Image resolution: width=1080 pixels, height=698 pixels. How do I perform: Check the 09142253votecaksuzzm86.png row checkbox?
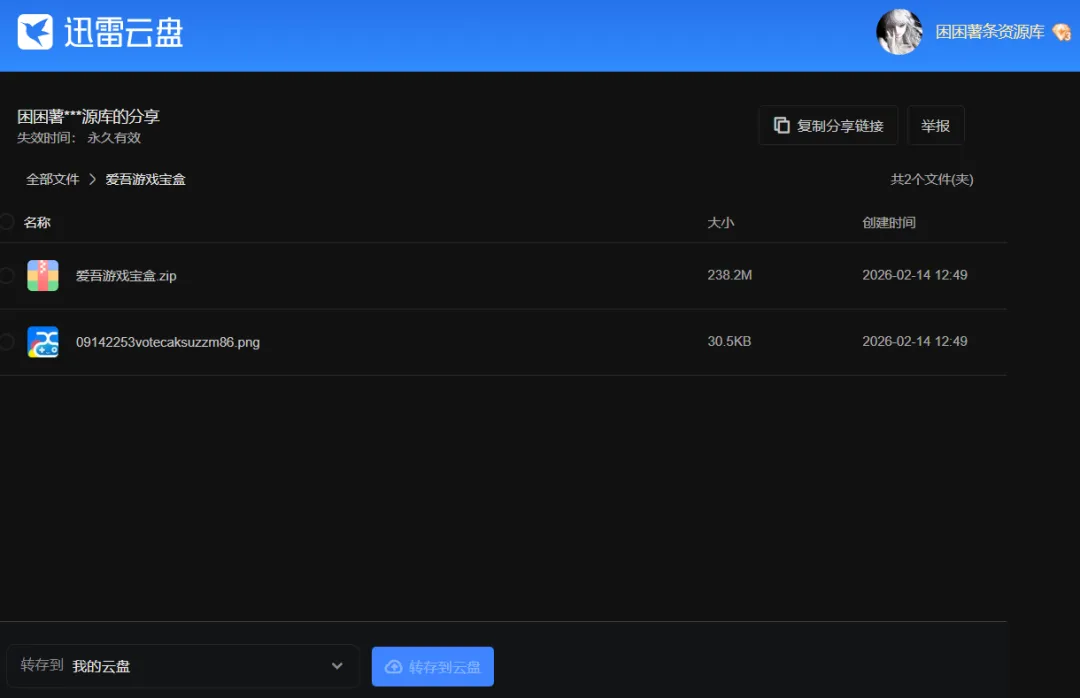[x=7, y=342]
